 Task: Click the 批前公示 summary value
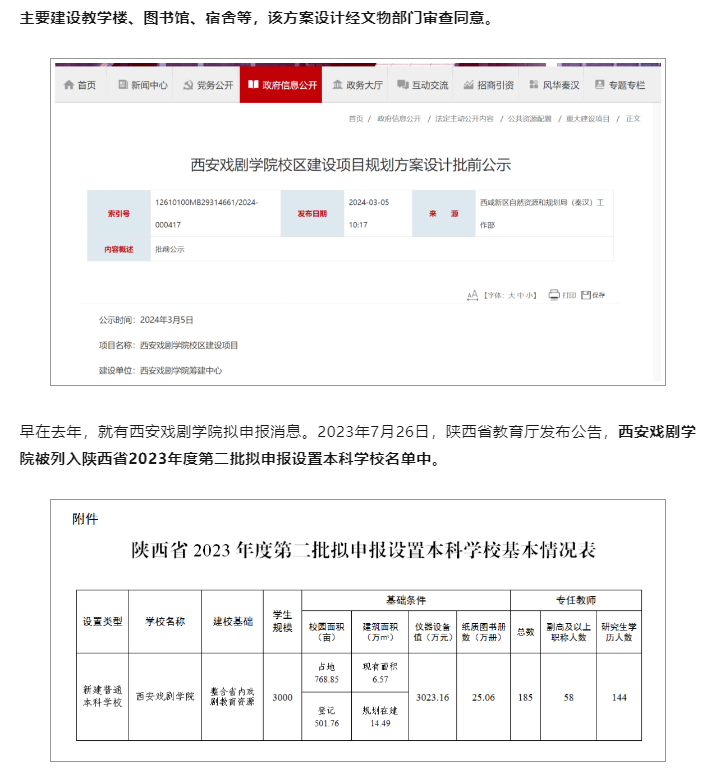[170, 249]
